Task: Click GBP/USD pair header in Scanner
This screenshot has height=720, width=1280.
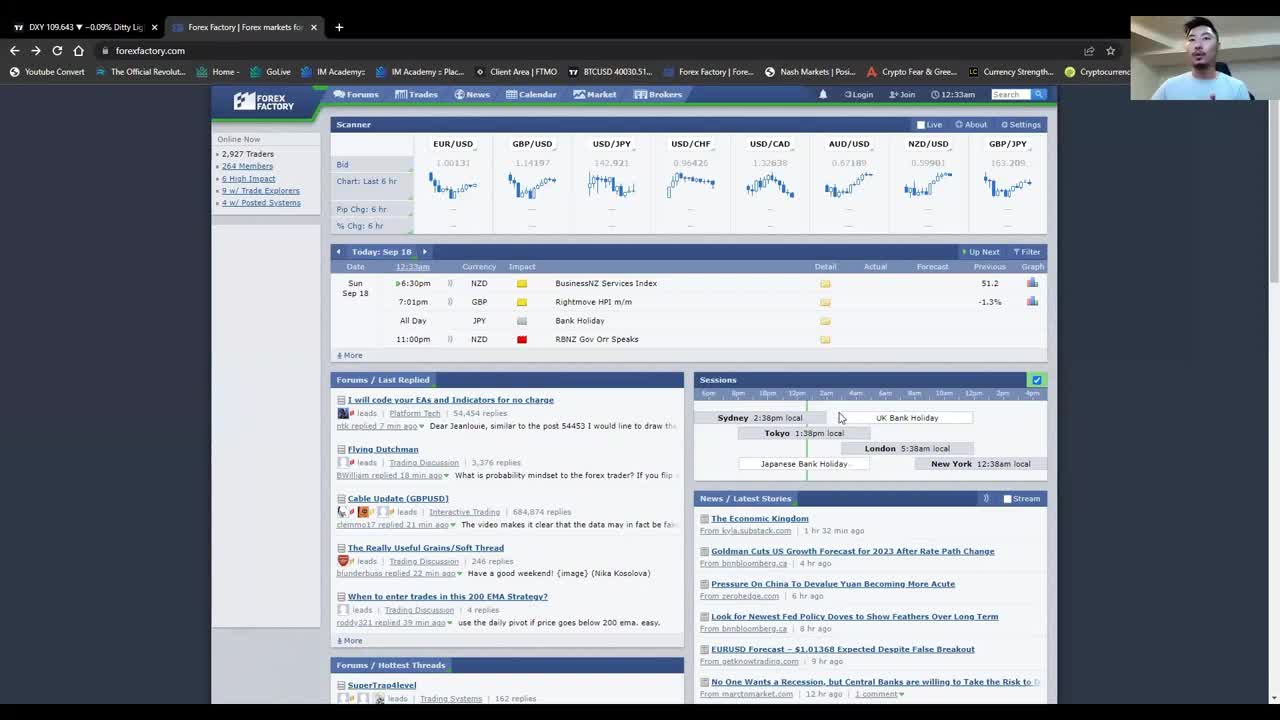Action: coord(532,144)
